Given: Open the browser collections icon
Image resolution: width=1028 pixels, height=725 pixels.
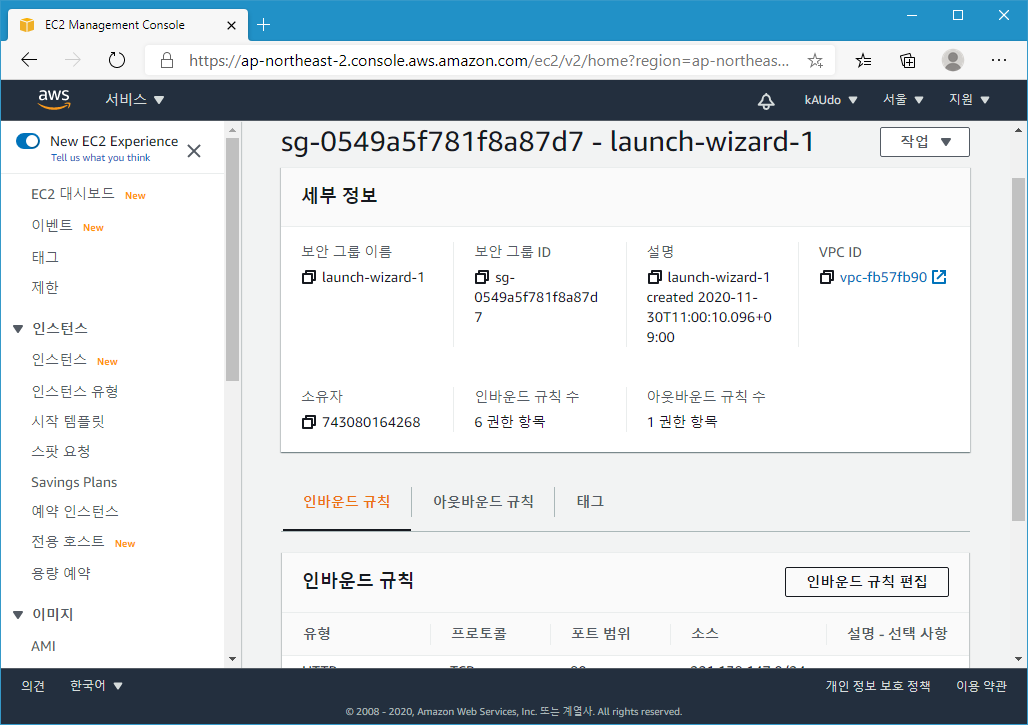Looking at the screenshot, I should (x=907, y=60).
